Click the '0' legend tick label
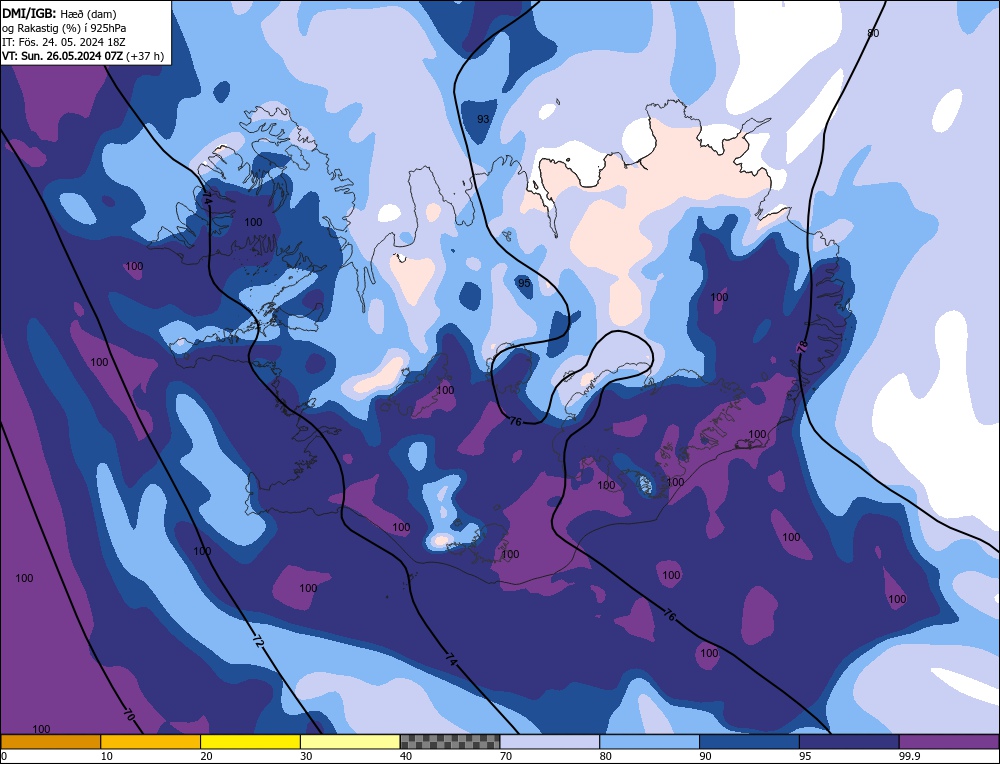This screenshot has width=1000, height=764. point(4,756)
